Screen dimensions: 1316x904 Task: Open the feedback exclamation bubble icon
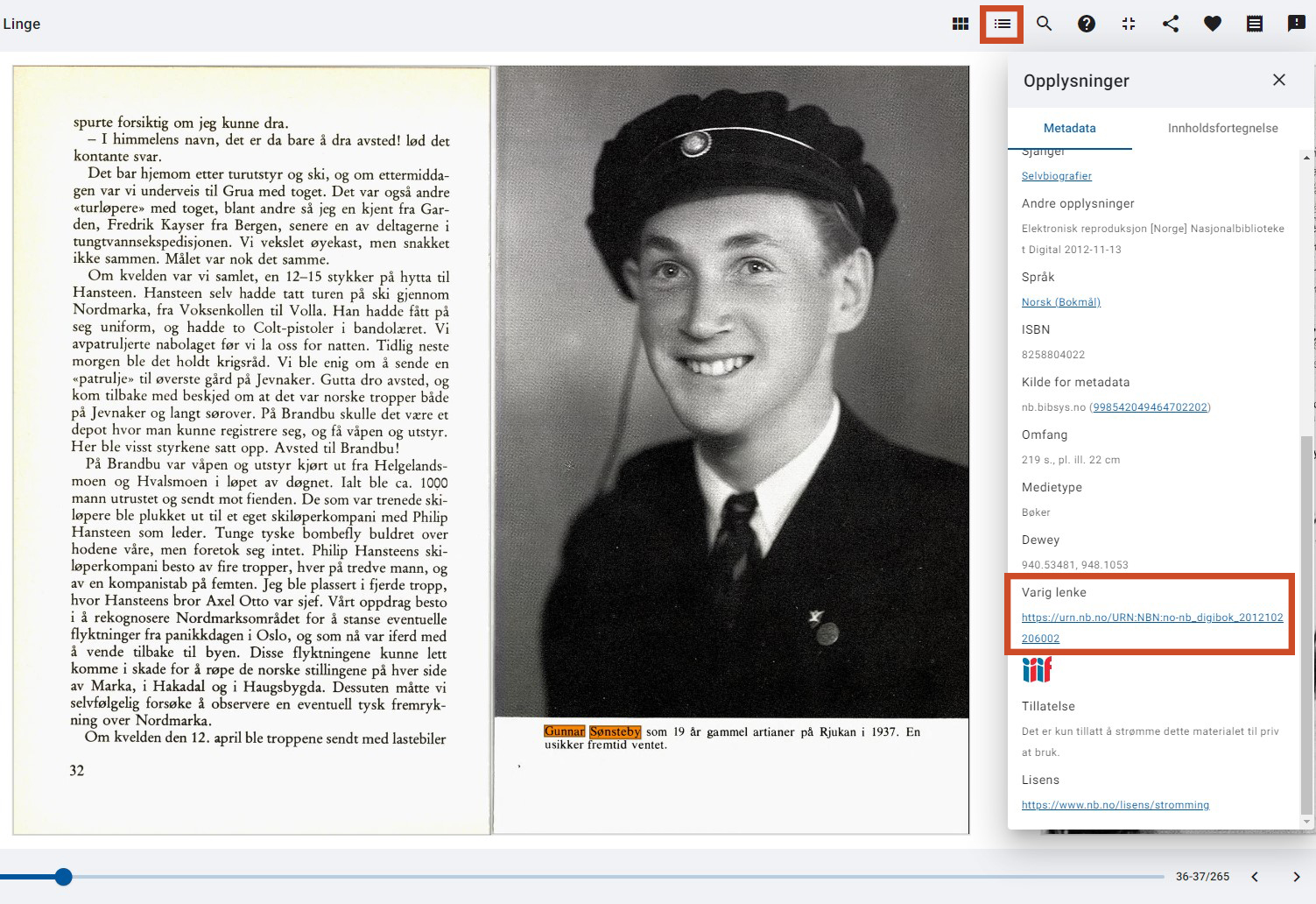(1297, 24)
